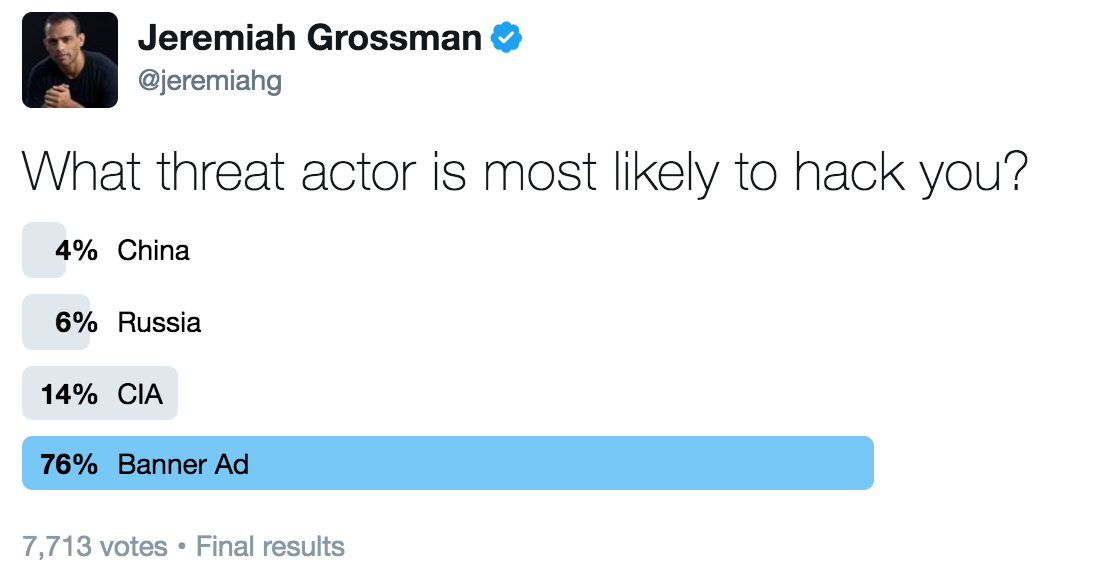Click the tweet's threat actor question text
The image size is (1104, 578).
525,173
